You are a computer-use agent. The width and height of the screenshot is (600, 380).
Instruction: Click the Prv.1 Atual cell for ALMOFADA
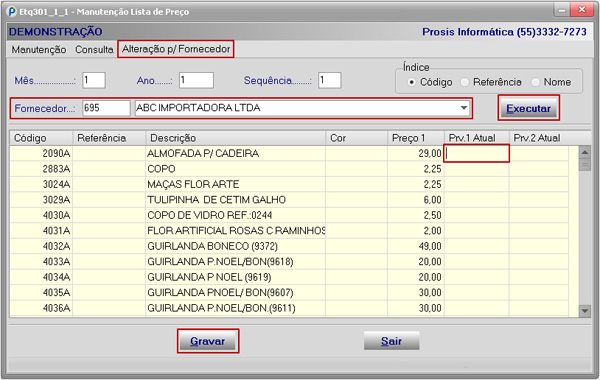[x=476, y=153]
